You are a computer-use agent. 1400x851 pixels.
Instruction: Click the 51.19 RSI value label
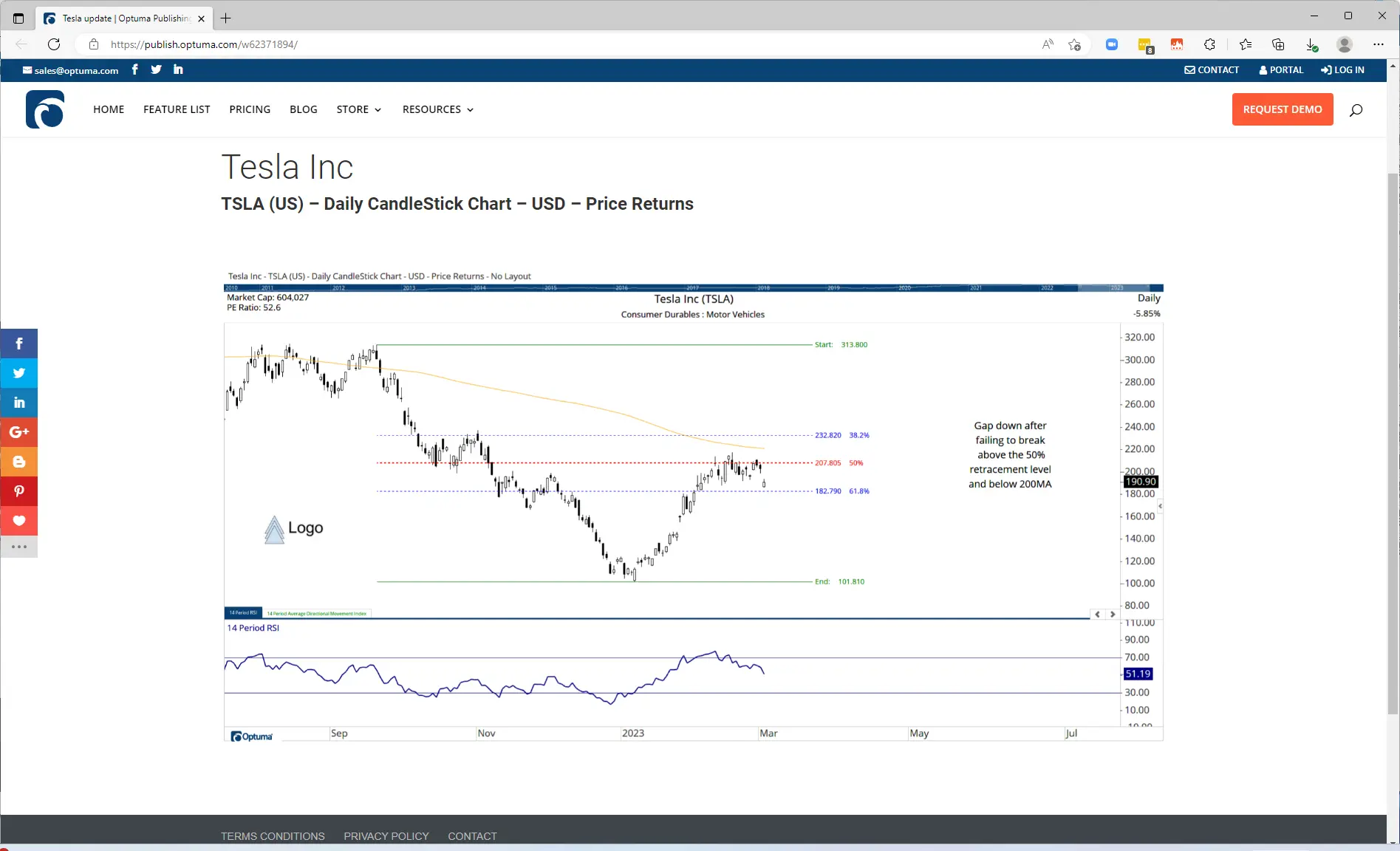point(1138,674)
